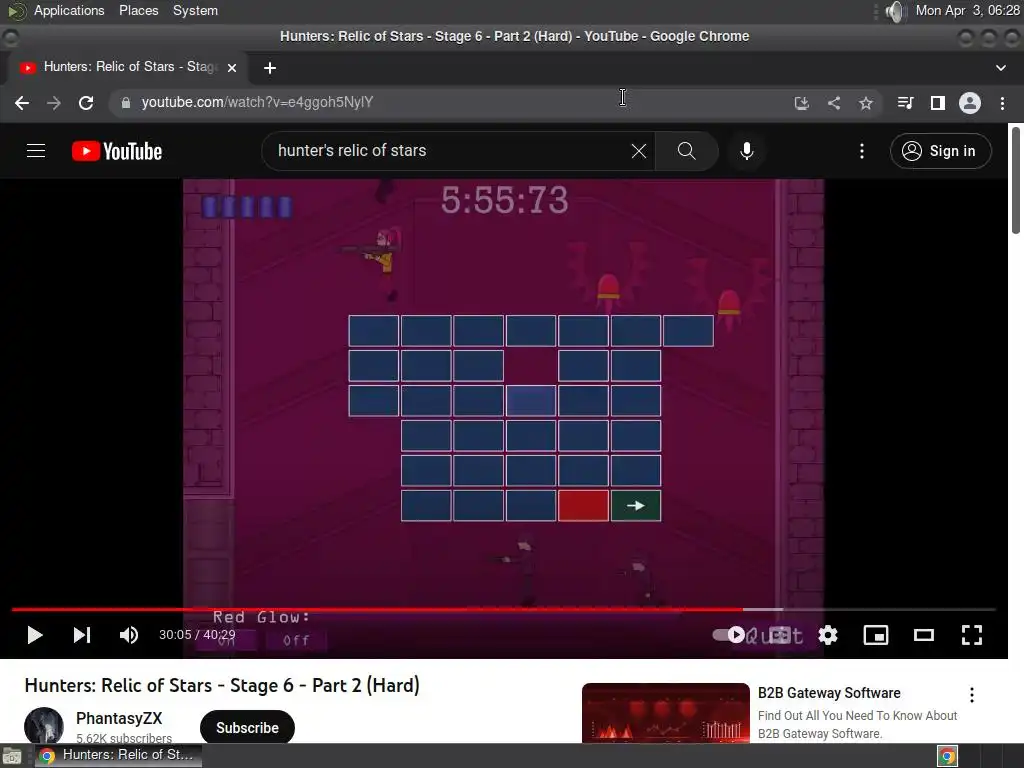This screenshot has width=1024, height=768.
Task: Enter fullscreen mode
Action: [x=972, y=635]
